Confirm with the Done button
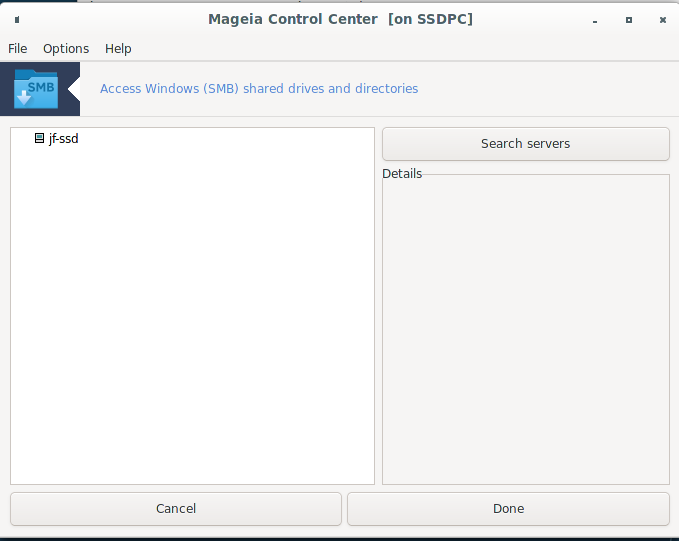This screenshot has height=541, width=679. [x=508, y=509]
